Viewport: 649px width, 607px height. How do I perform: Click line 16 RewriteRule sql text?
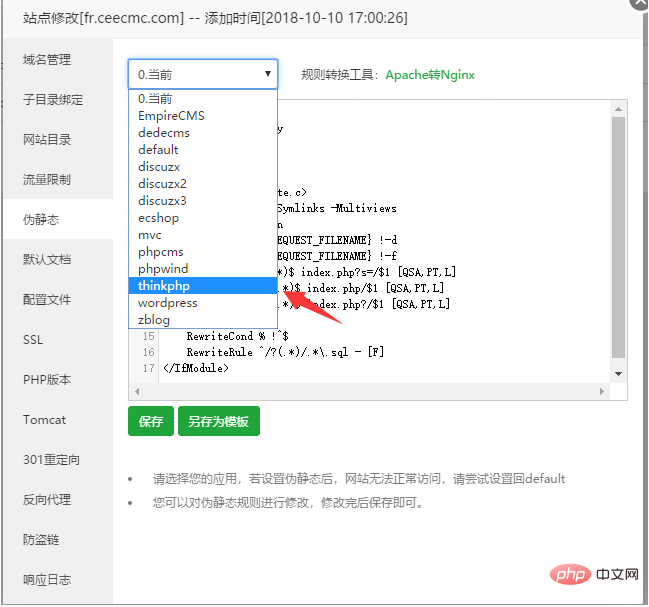(285, 352)
